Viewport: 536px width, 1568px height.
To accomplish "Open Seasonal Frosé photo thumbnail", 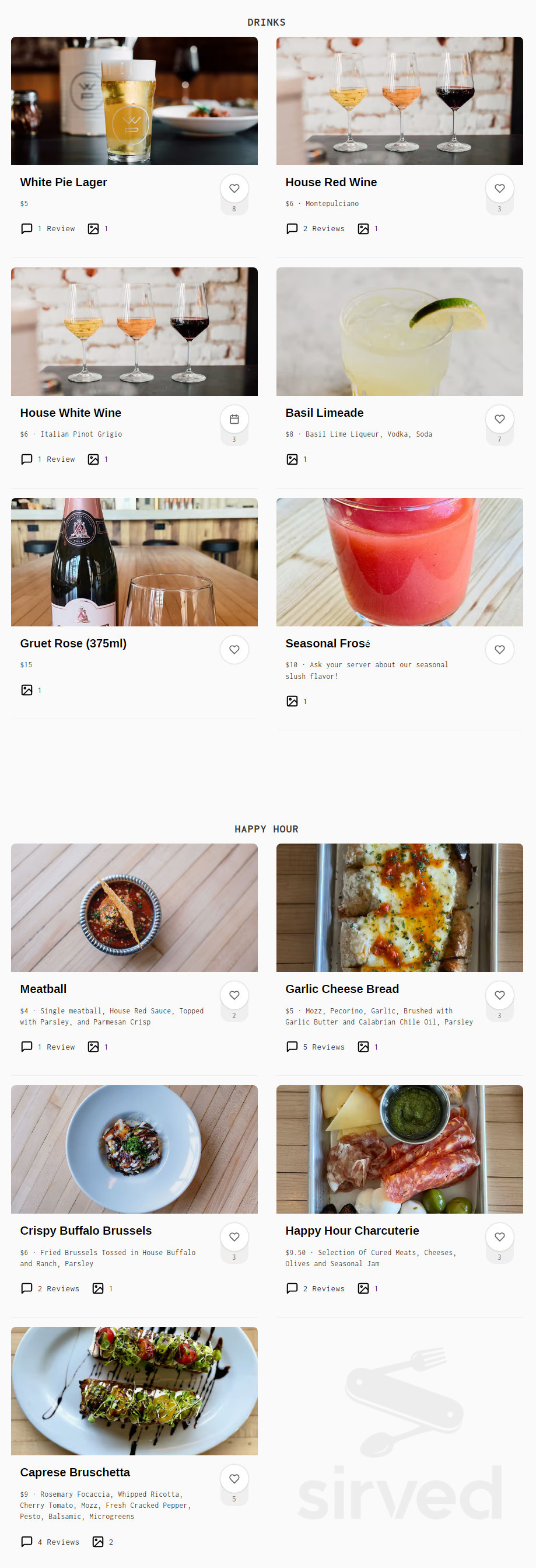I will point(399,562).
